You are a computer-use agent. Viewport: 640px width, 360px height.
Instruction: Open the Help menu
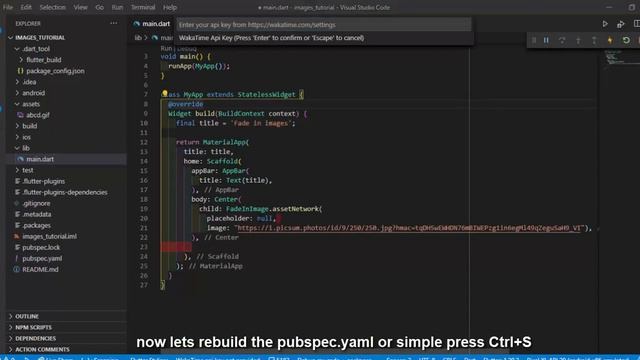[170, 7]
